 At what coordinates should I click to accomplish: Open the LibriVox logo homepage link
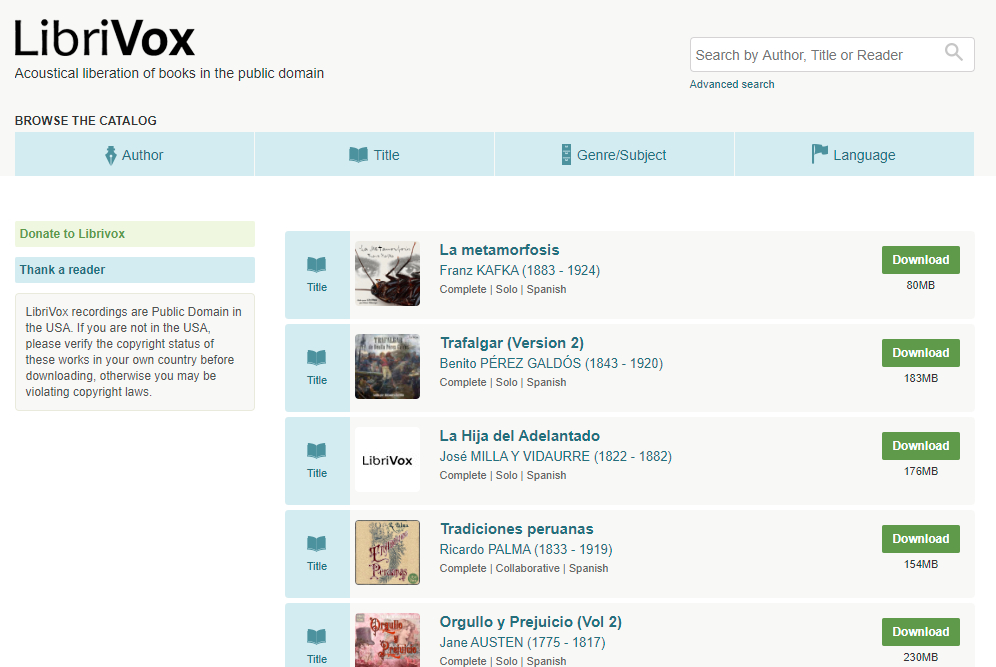coord(104,38)
